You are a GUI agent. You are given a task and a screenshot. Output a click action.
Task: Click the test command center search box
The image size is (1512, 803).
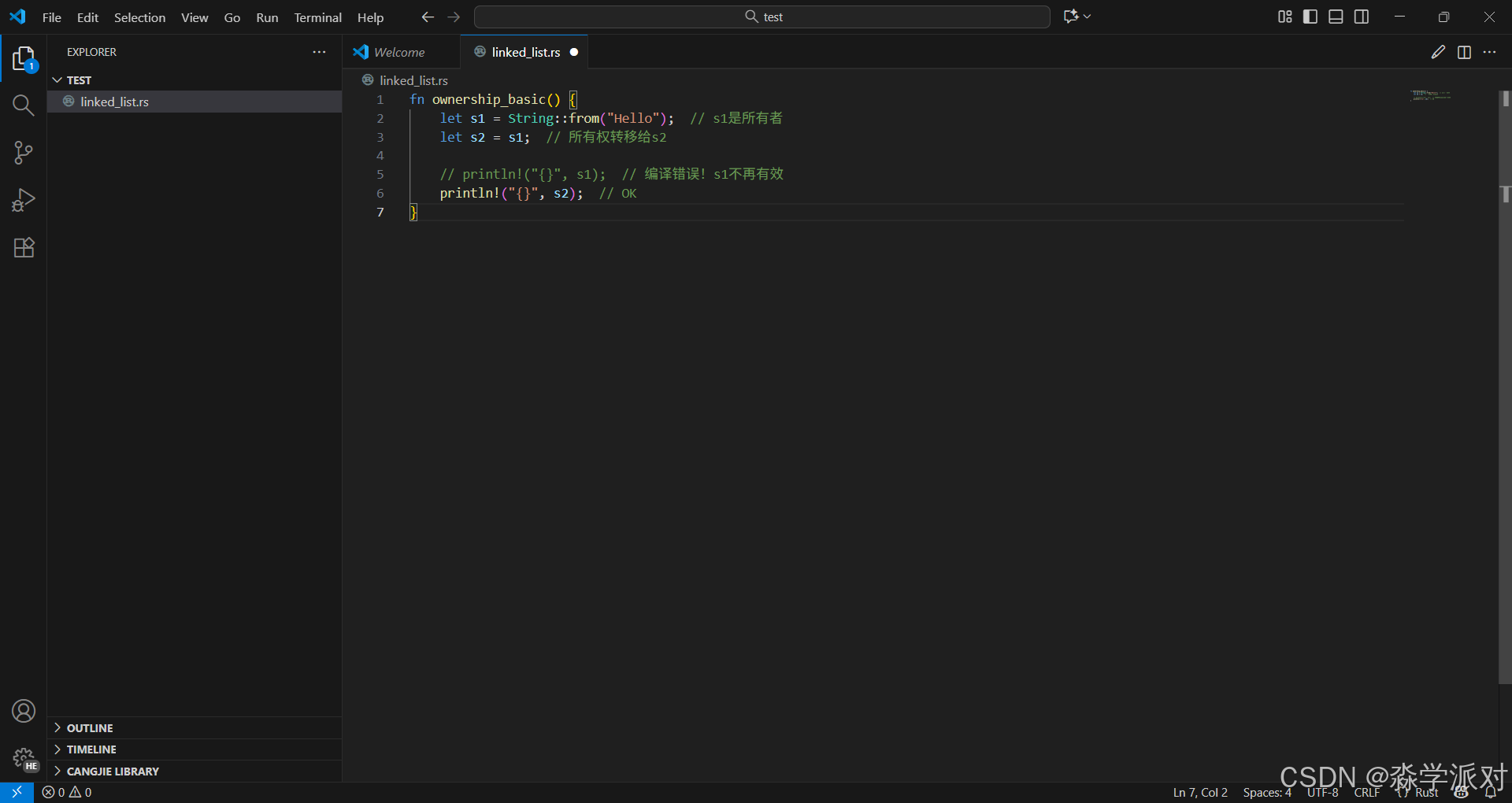pos(762,17)
